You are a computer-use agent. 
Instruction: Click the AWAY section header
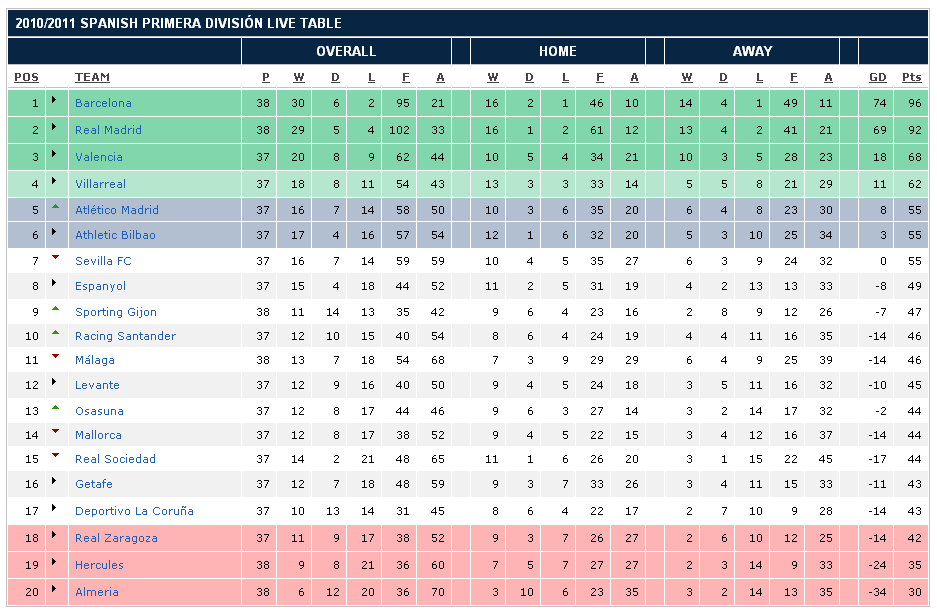752,51
